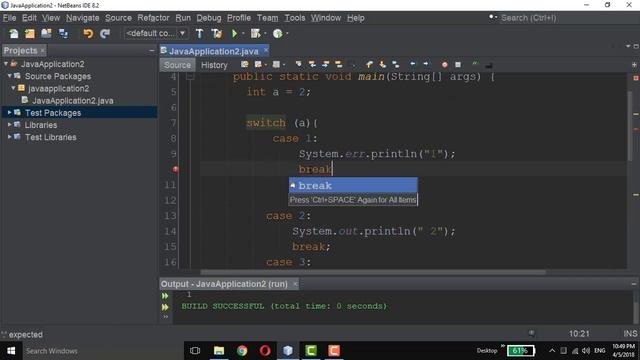This screenshot has height=360, width=640.
Task: Collapse the Source Packages node
Action: coord(9,76)
